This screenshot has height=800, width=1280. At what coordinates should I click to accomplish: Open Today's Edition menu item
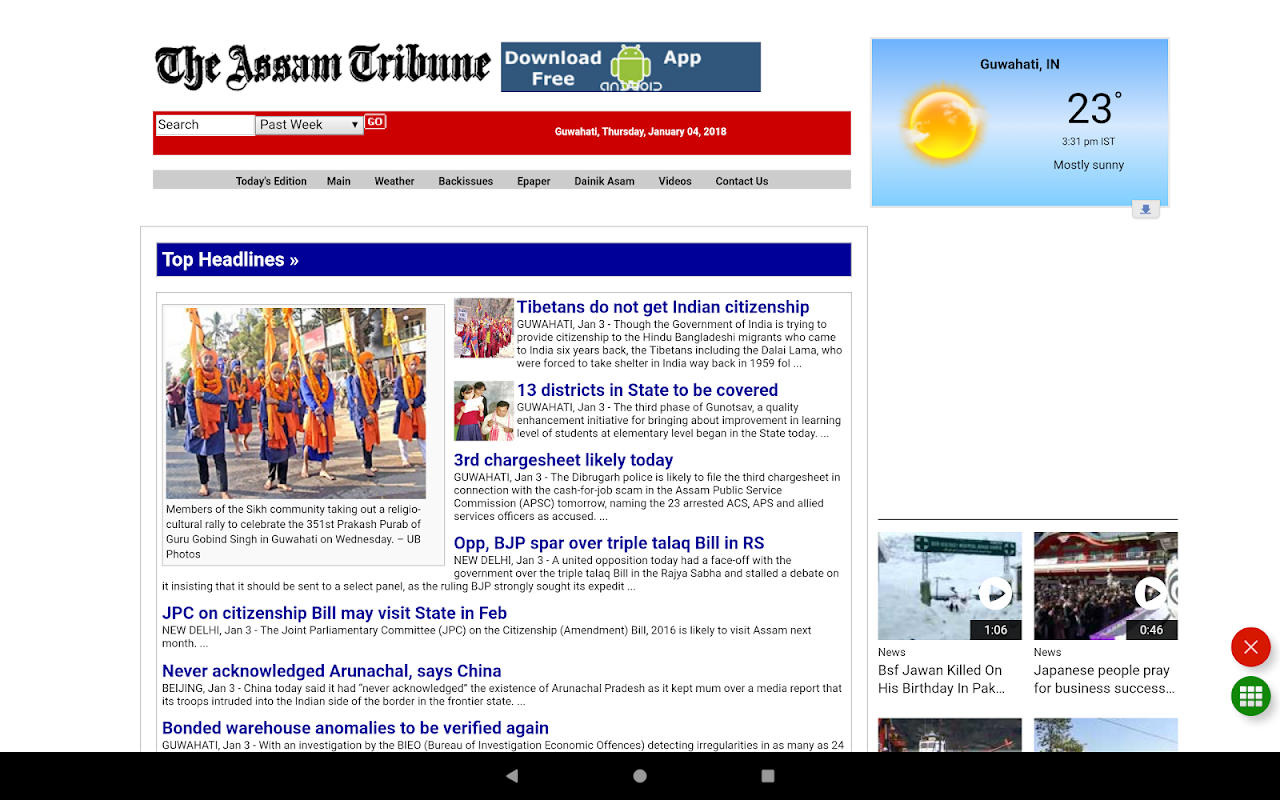coord(271,181)
